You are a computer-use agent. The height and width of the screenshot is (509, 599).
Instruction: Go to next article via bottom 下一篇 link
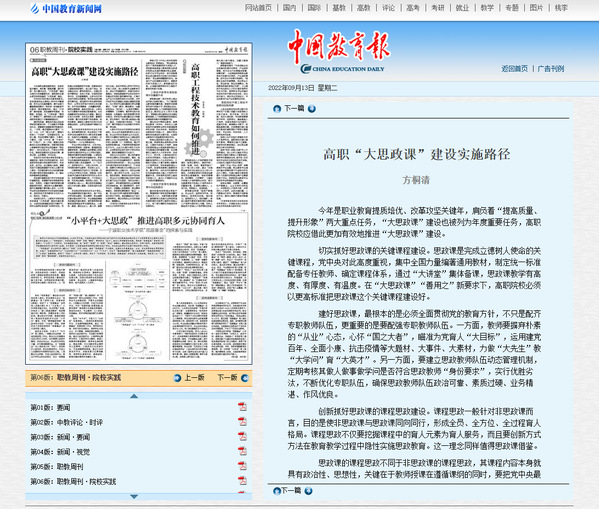pyautogui.click(x=291, y=491)
